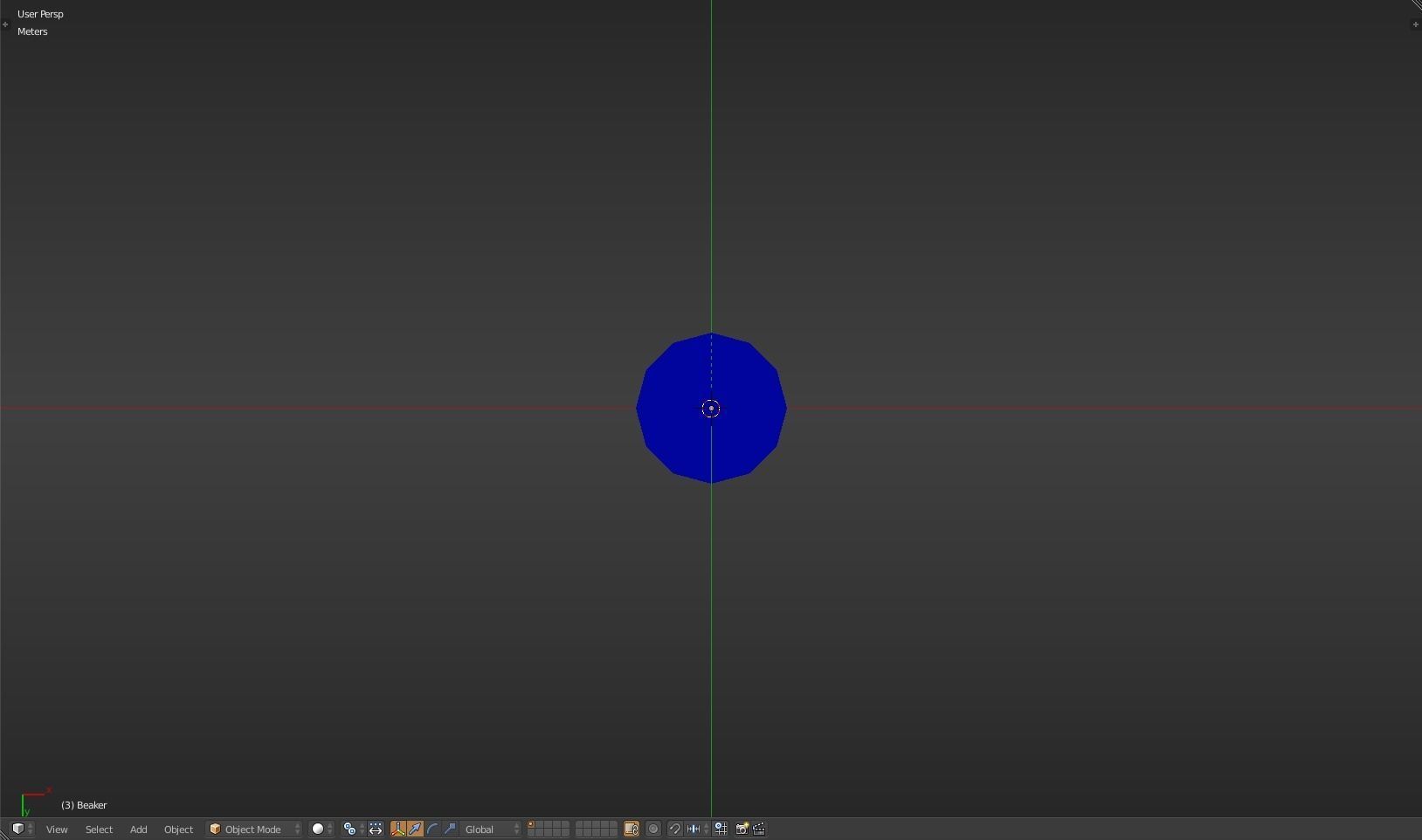1422x840 pixels.
Task: Select the rotate manipulator arc
Action: [432, 829]
